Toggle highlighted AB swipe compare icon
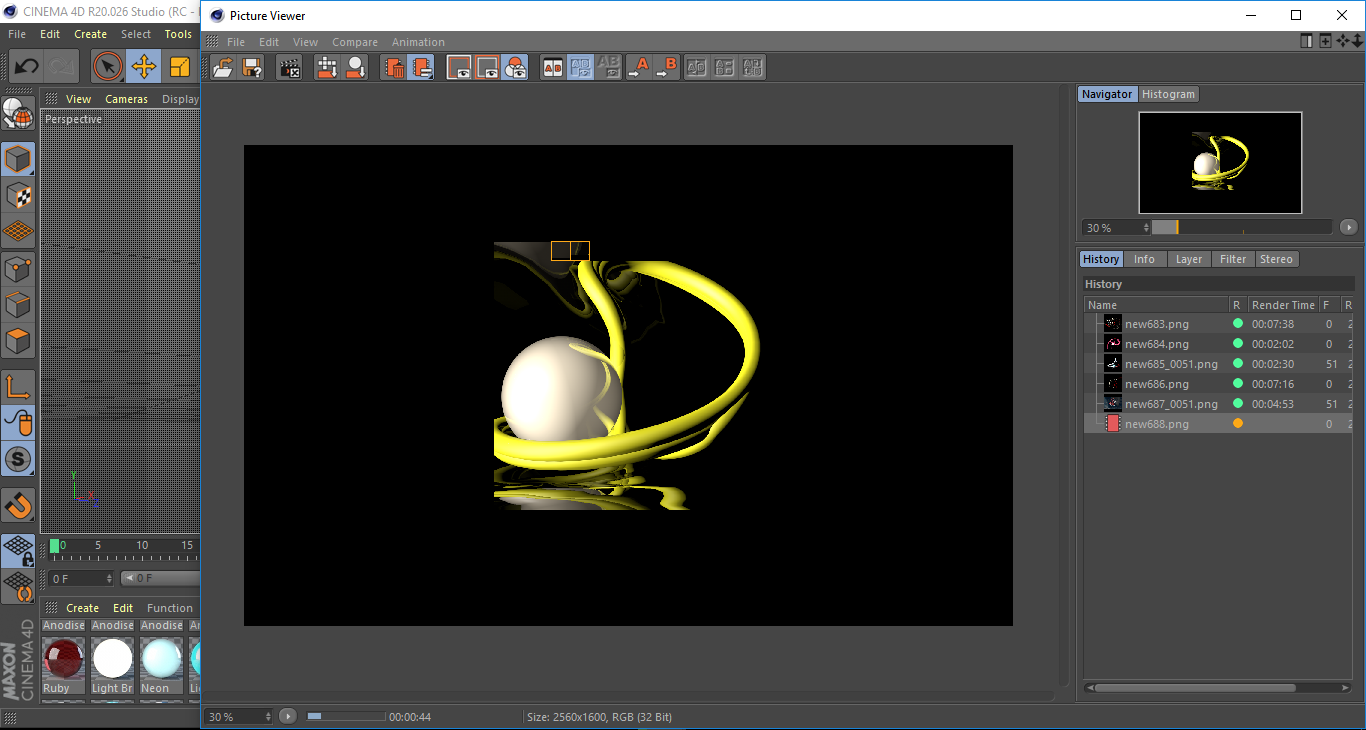This screenshot has height=730, width=1366. click(x=580, y=68)
